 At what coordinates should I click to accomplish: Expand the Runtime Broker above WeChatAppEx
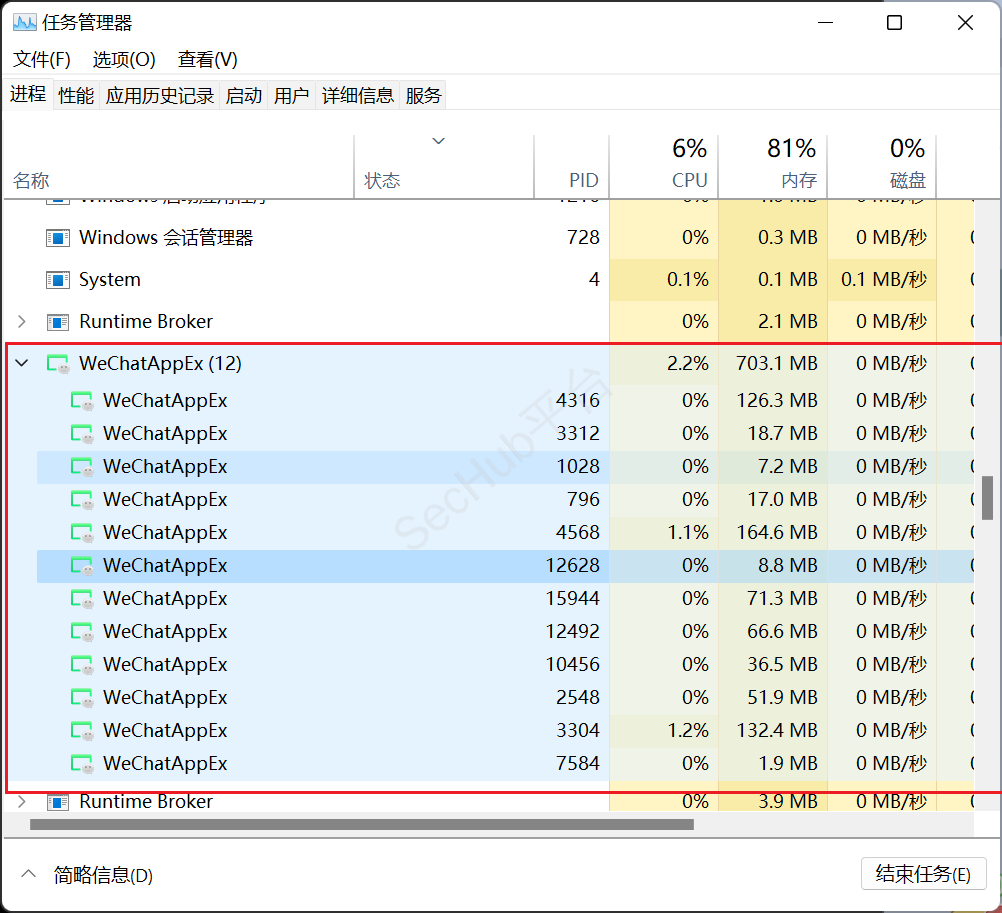22,322
